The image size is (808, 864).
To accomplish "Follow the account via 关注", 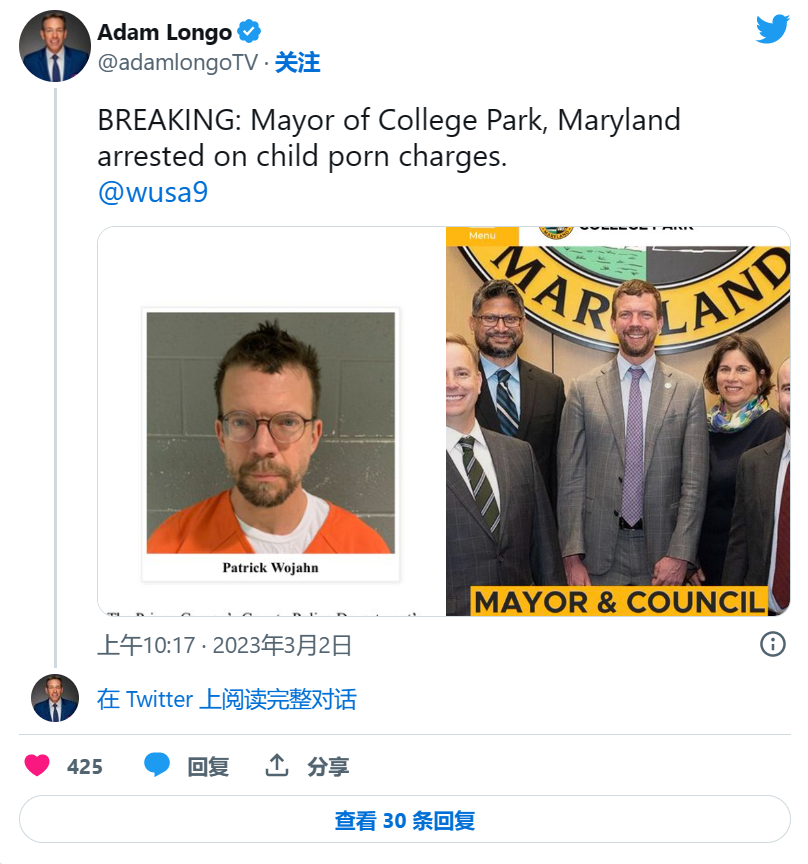I will (x=297, y=63).
